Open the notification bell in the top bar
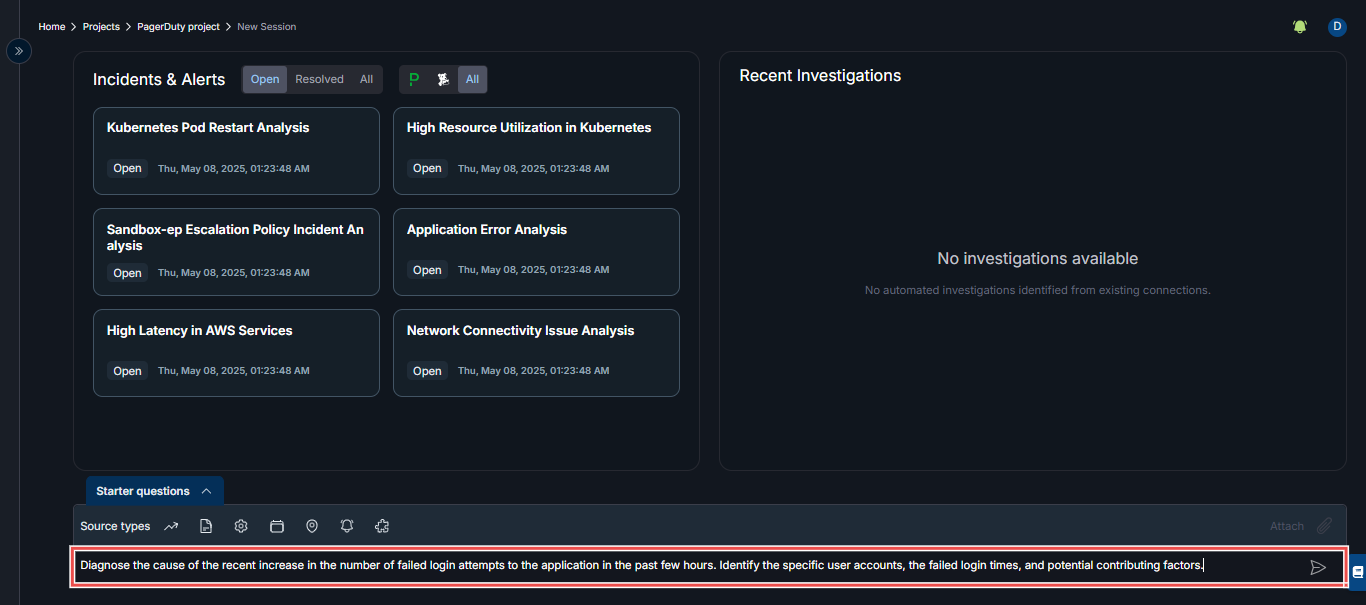Viewport: 1366px width, 605px height. [1299, 26]
